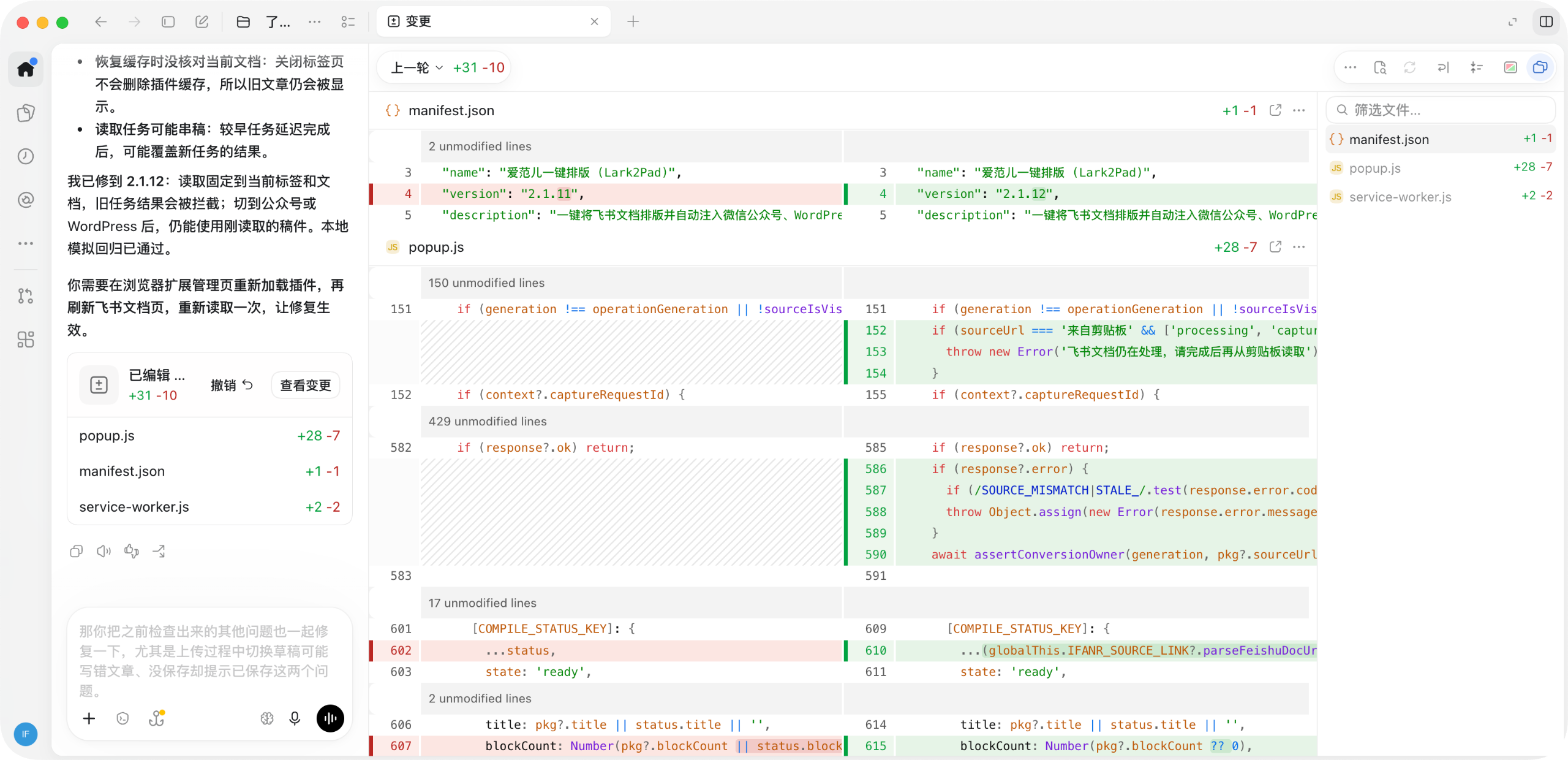Open manifest.json in the editor via external-link icon
This screenshot has width=1568, height=760.
[x=1275, y=110]
